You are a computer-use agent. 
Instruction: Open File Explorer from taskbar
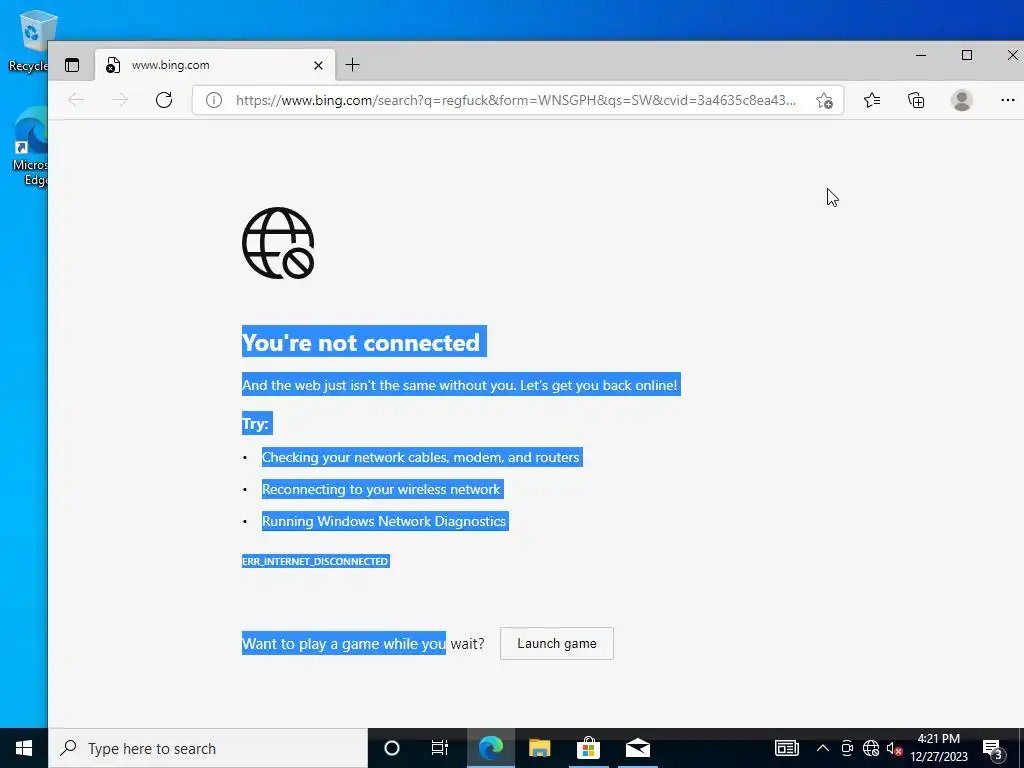click(539, 748)
